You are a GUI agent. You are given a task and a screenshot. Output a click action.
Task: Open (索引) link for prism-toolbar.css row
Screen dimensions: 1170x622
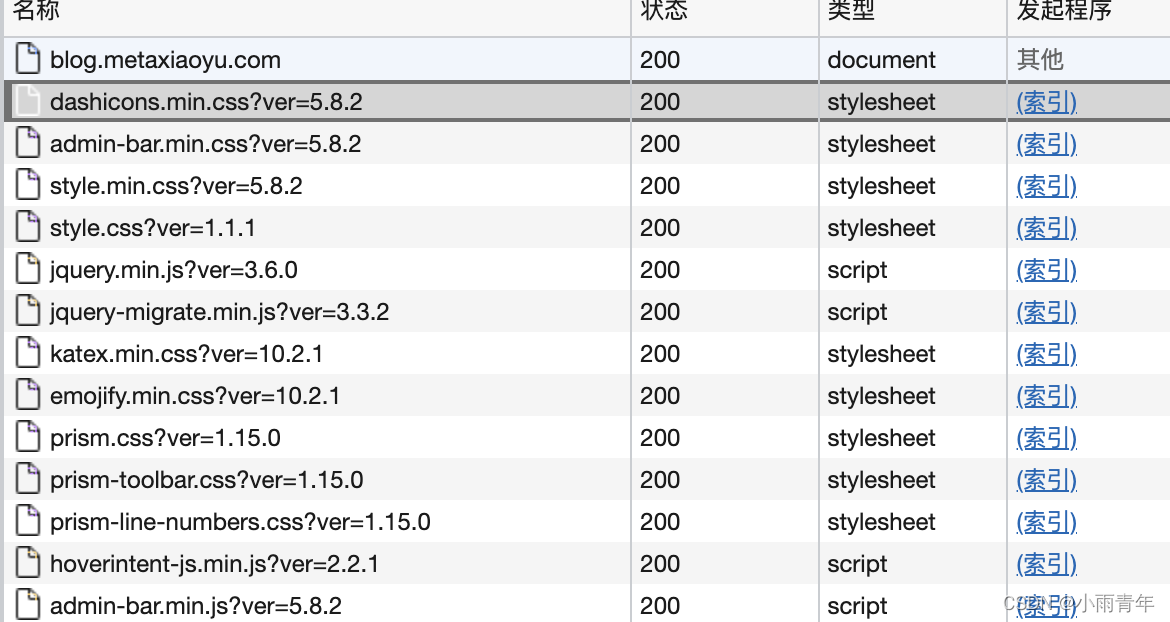click(1046, 480)
